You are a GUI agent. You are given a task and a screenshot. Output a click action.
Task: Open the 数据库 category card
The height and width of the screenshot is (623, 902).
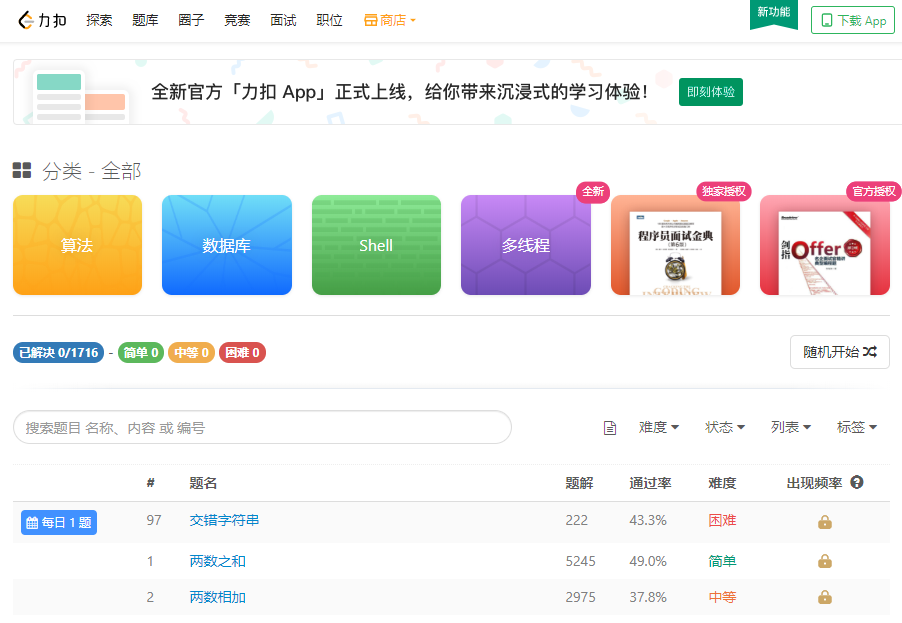[x=227, y=245]
